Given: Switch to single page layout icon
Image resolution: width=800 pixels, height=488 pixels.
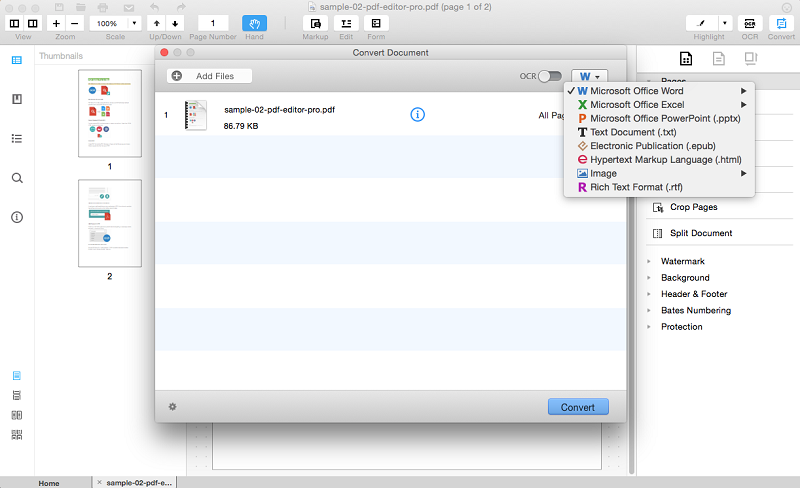Looking at the screenshot, I should (x=17, y=376).
